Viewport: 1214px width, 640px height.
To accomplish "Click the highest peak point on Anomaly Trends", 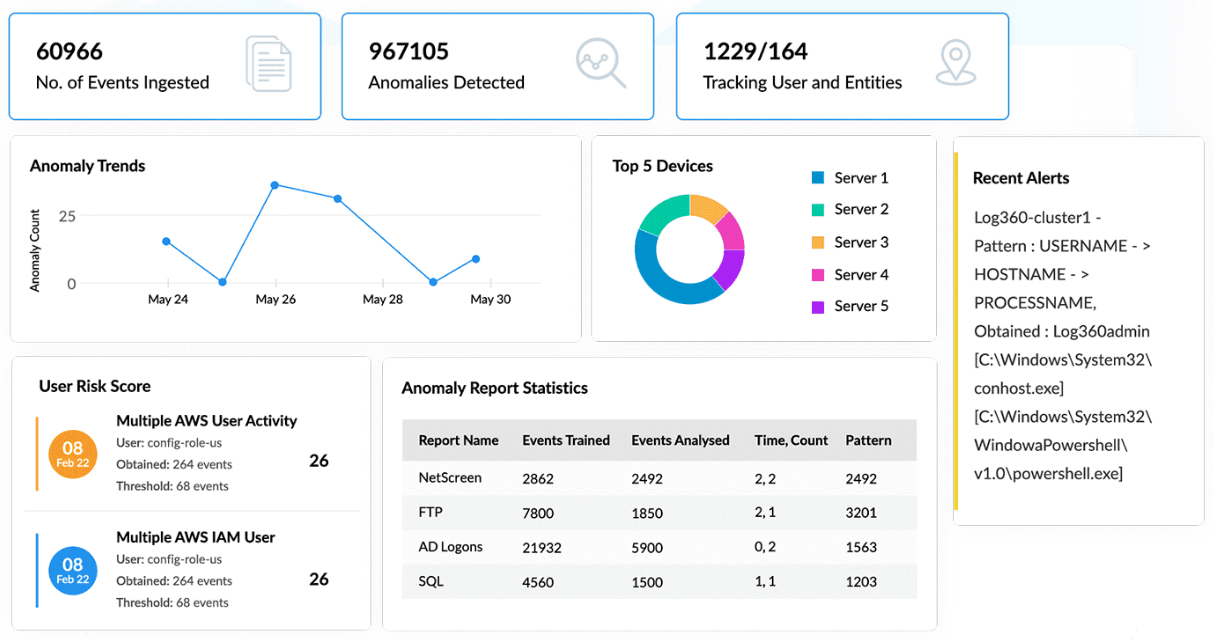I will tap(274, 185).
